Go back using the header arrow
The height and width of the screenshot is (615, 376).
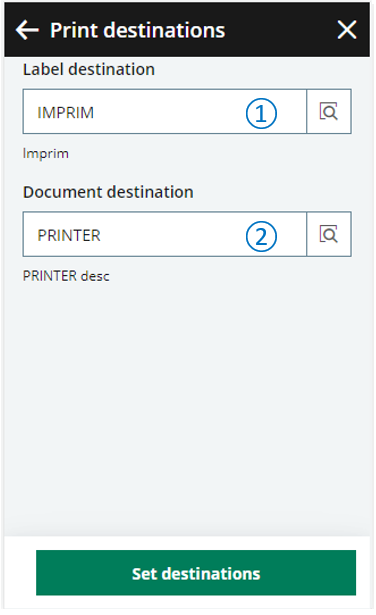pos(27,30)
